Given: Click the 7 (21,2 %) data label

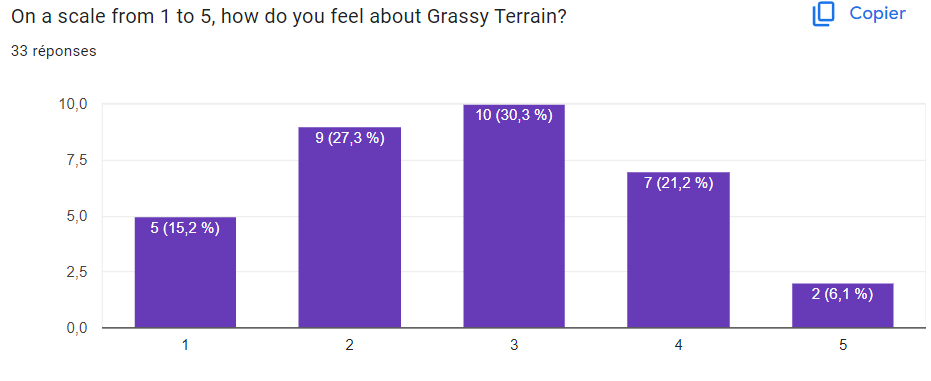Looking at the screenshot, I should click(678, 183).
